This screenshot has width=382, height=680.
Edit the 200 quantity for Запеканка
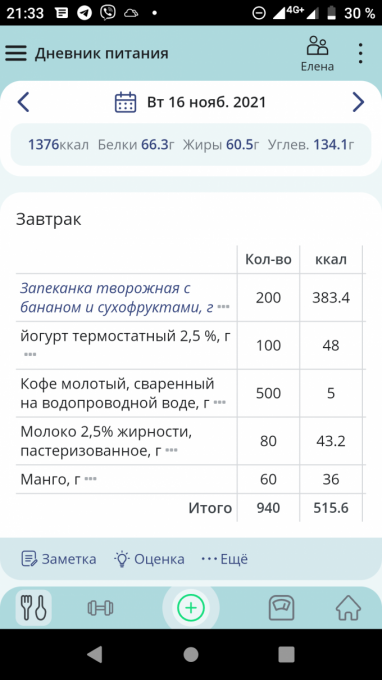(268, 298)
